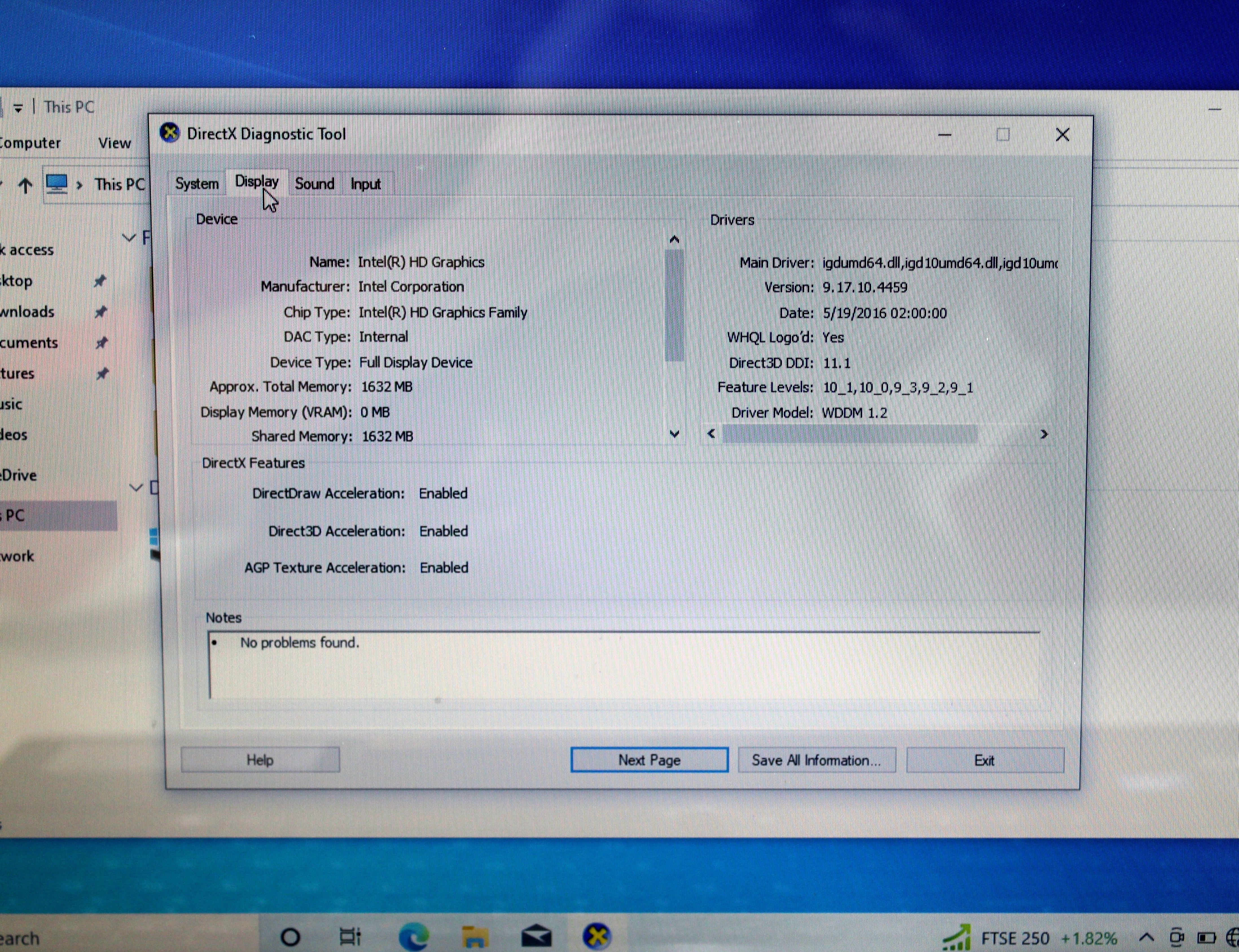Open the Sound tab
Viewport: 1239px width, 952px height.
(x=314, y=184)
